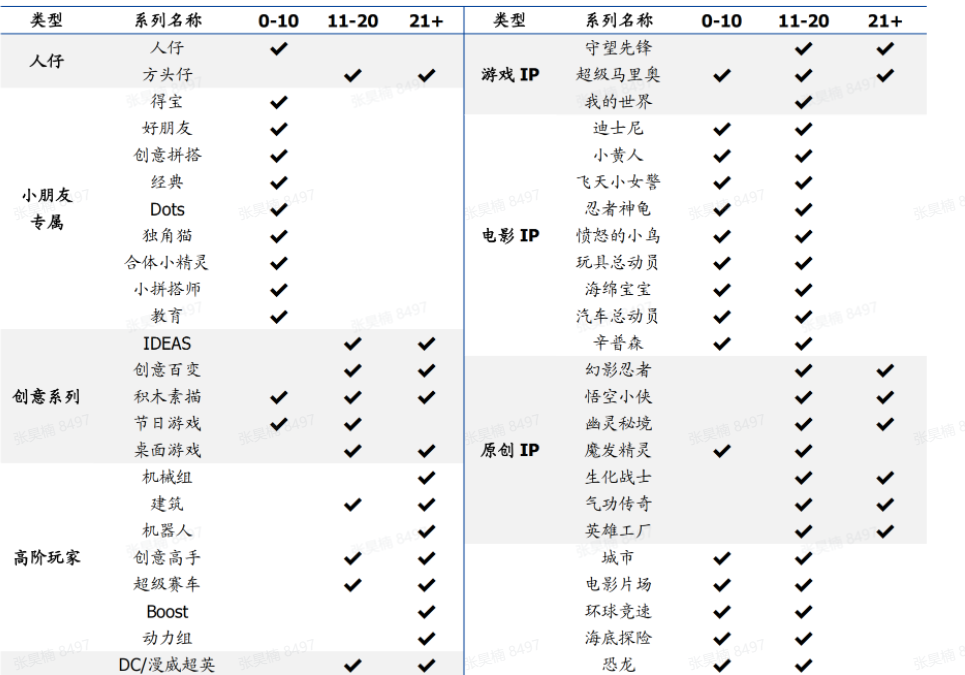The image size is (965, 675).
Task: Select the 0-10 check for 恐龙 row
Action: [721, 665]
